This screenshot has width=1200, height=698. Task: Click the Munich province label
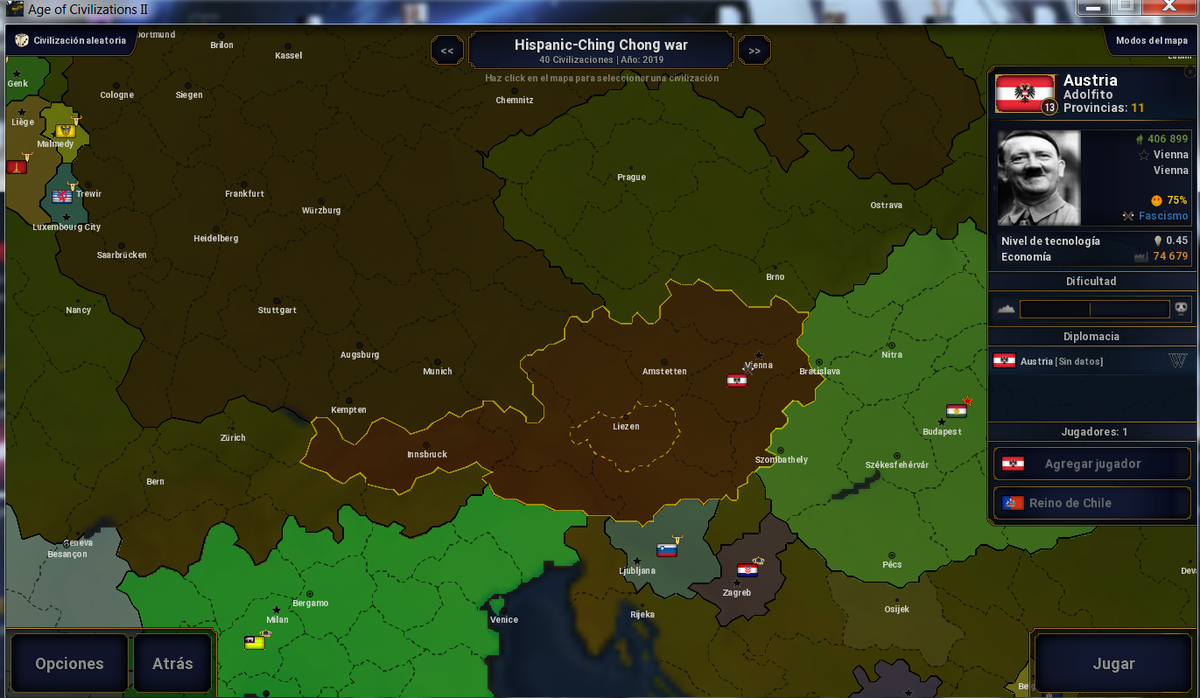point(437,371)
